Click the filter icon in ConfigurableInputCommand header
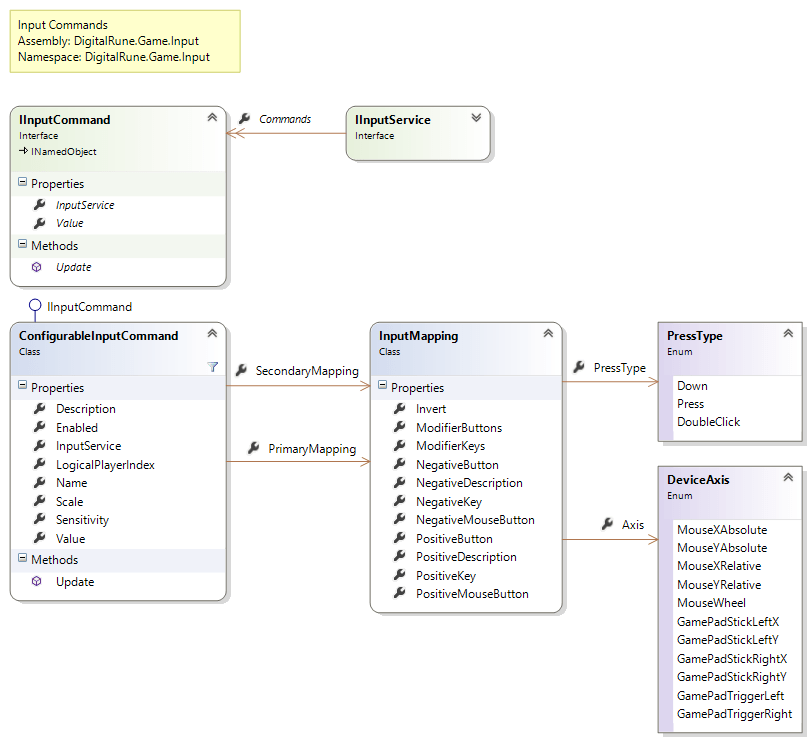The height and width of the screenshot is (741, 811). point(213,367)
